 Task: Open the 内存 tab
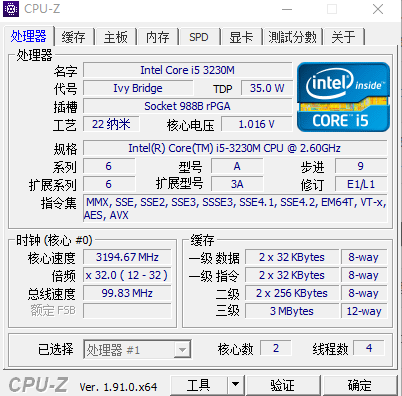pyautogui.click(x=158, y=37)
